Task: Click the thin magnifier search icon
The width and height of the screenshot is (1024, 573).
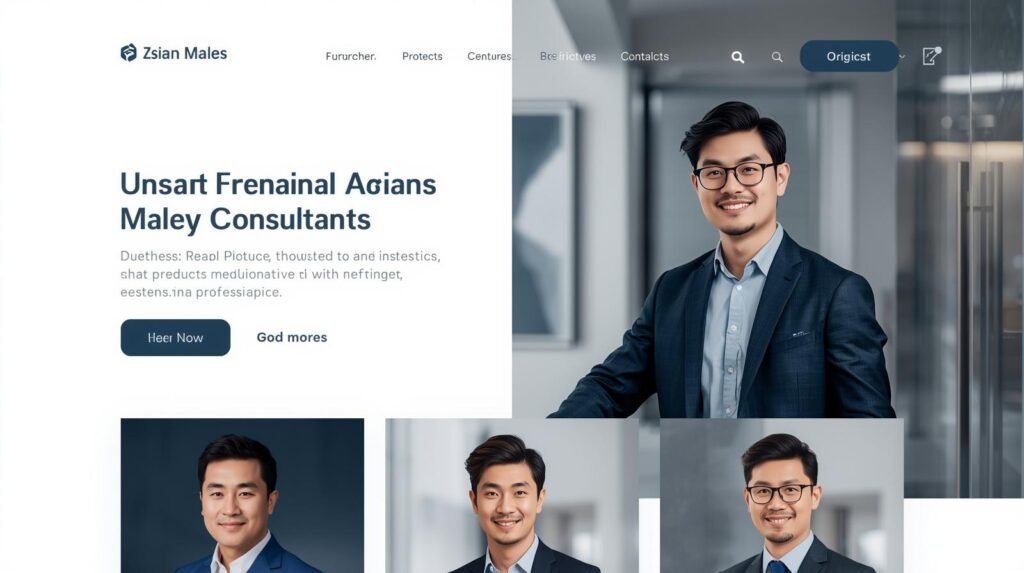Action: coord(776,57)
